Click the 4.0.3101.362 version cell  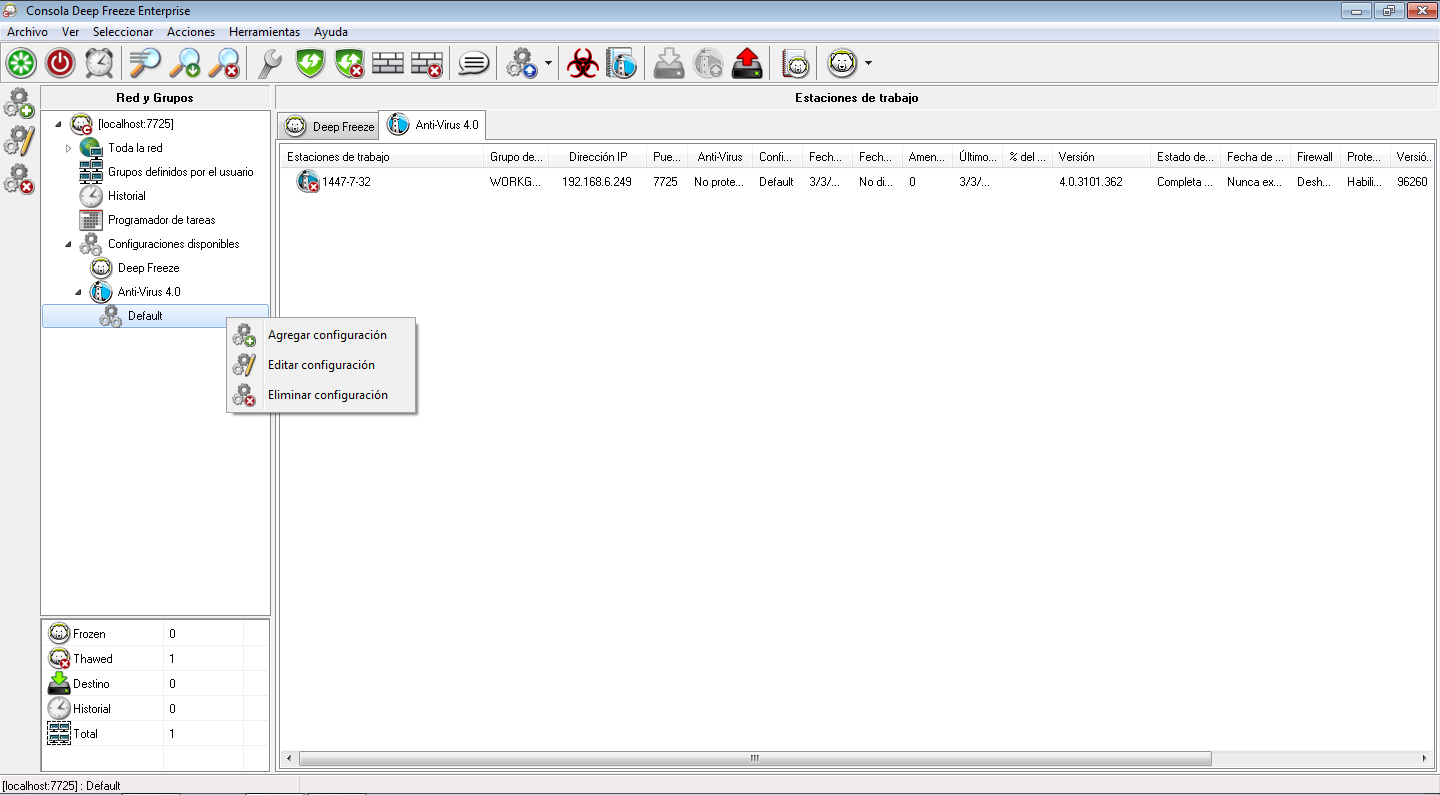[1091, 182]
